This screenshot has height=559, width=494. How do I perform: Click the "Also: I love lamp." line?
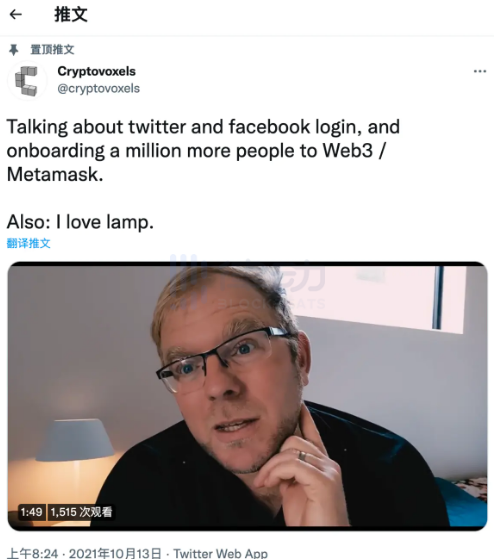[80, 222]
